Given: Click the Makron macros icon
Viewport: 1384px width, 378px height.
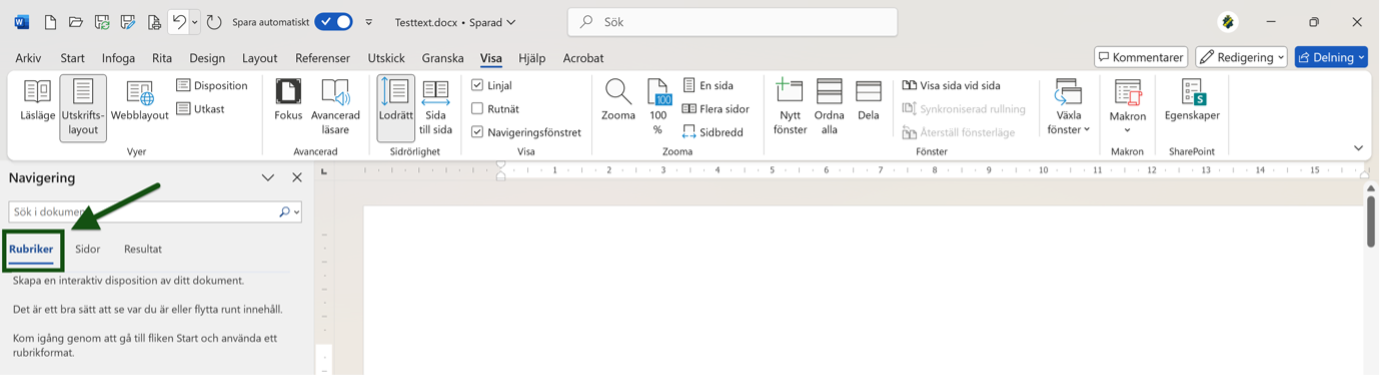Looking at the screenshot, I should click(1127, 93).
